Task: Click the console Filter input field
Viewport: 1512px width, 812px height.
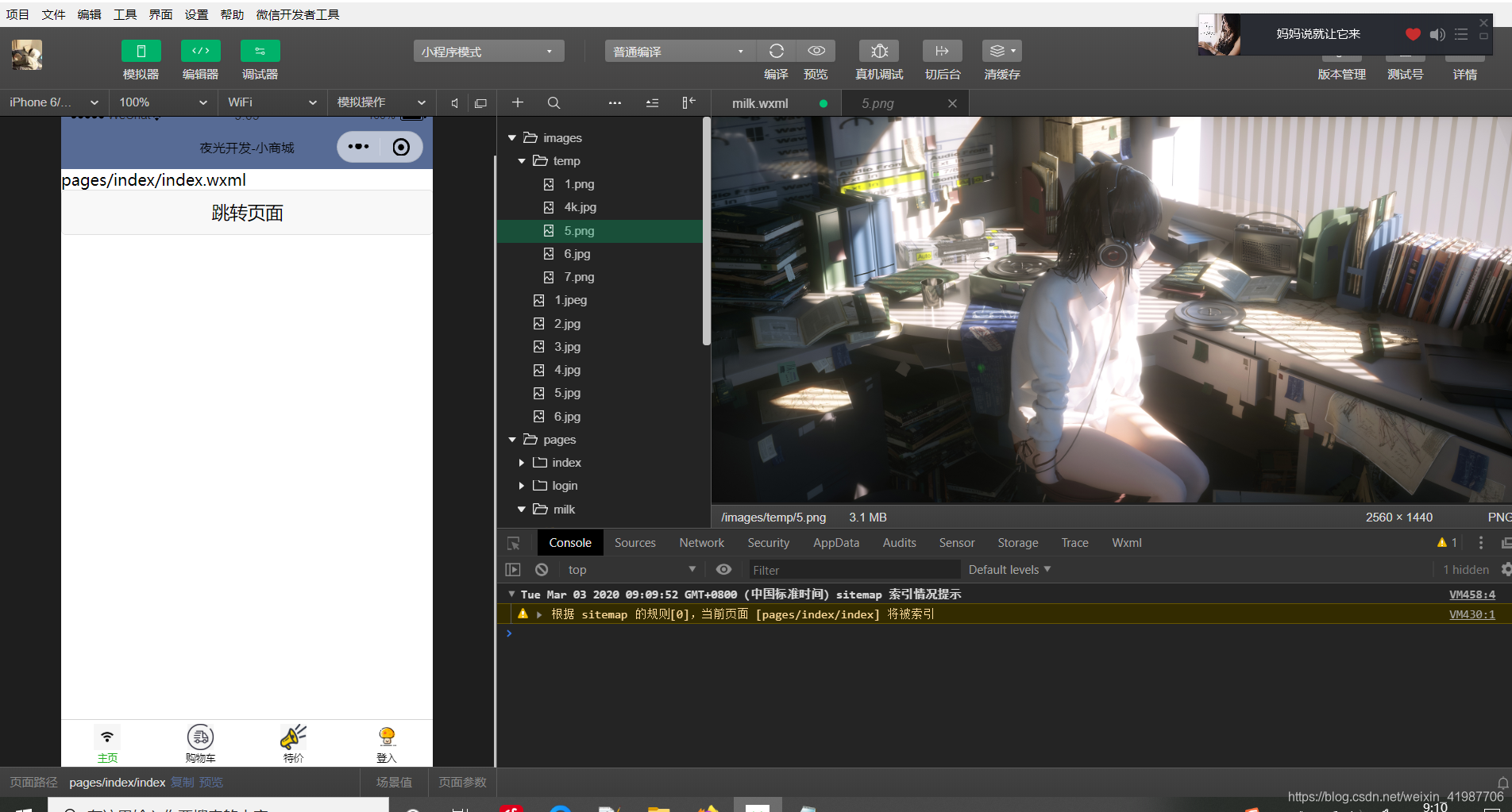Action: [x=854, y=570]
